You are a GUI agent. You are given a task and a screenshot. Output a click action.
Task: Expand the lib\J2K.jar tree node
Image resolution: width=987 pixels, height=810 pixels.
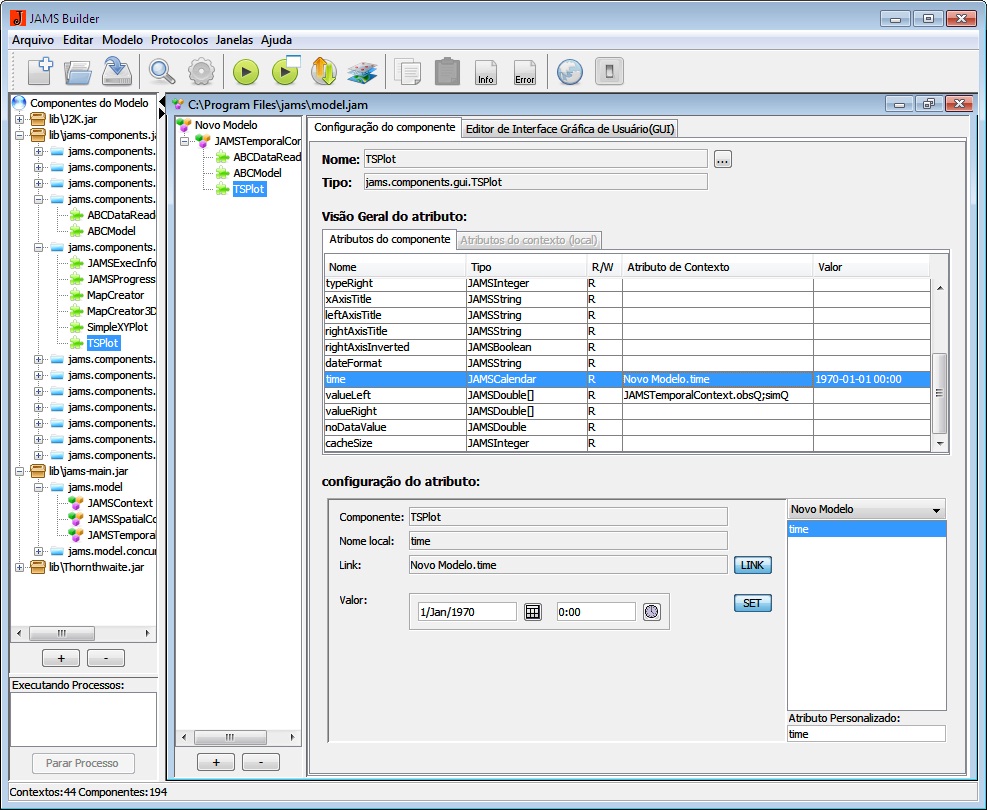21,119
